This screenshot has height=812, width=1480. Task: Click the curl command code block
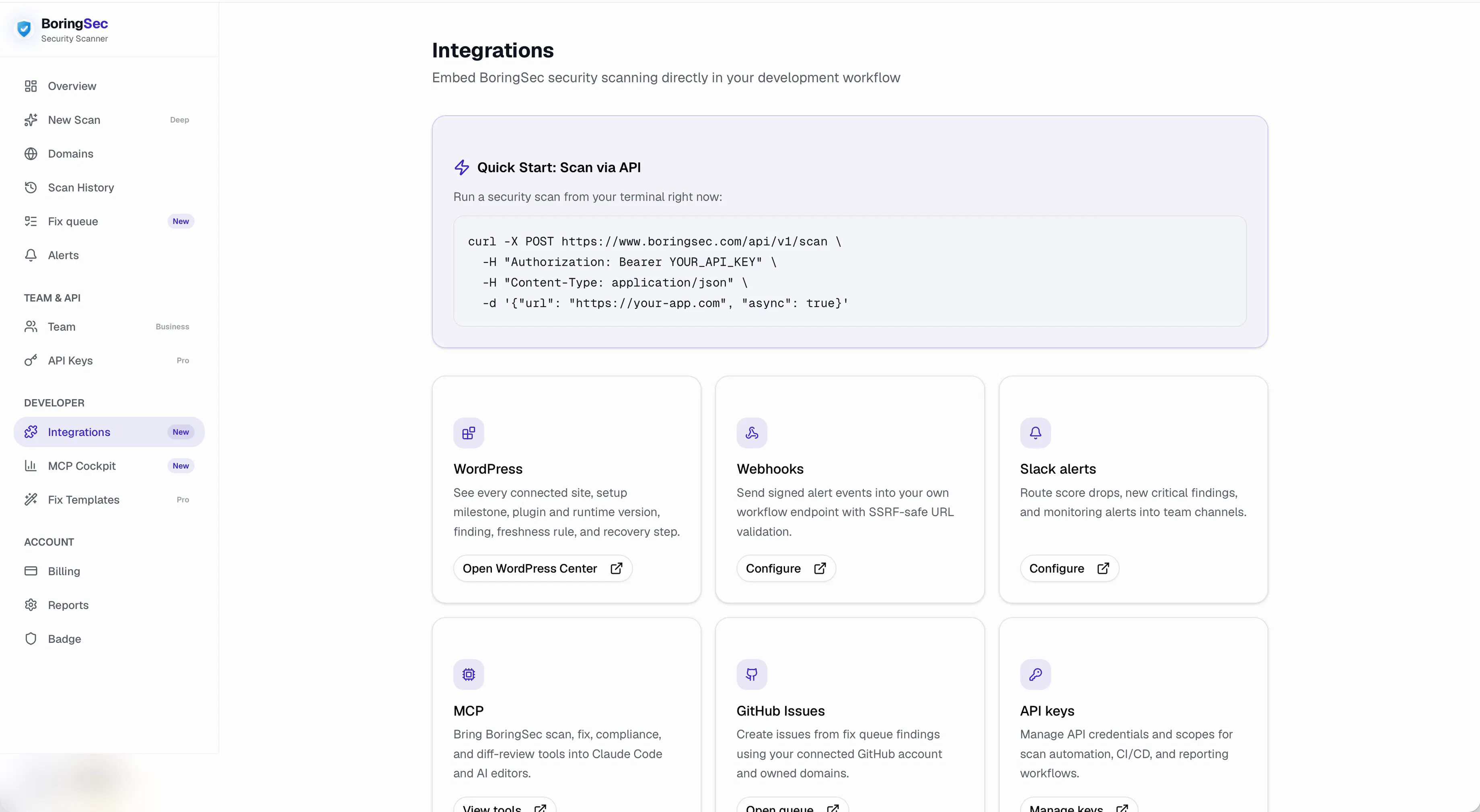click(x=850, y=272)
